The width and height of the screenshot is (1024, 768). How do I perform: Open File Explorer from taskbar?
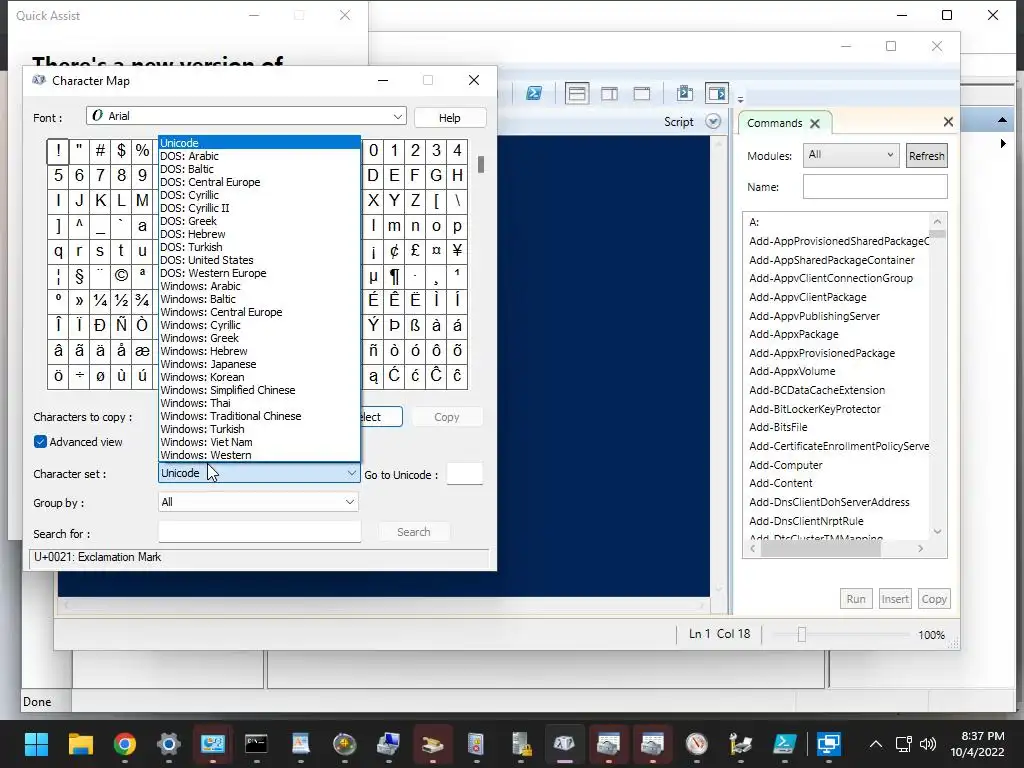pos(81,744)
